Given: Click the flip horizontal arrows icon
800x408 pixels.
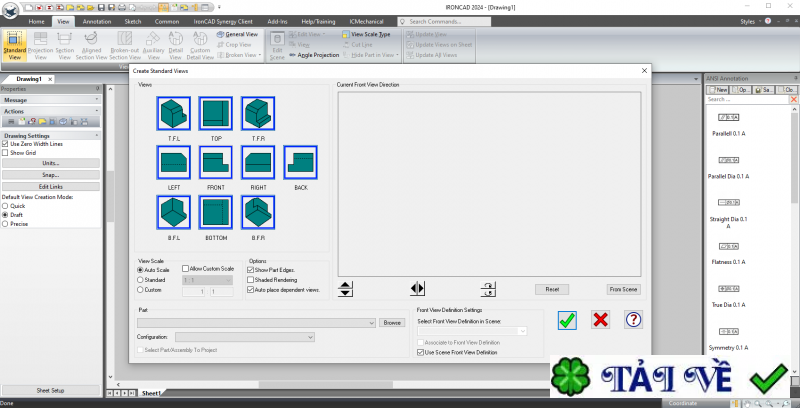Looking at the screenshot, I should tap(417, 289).
